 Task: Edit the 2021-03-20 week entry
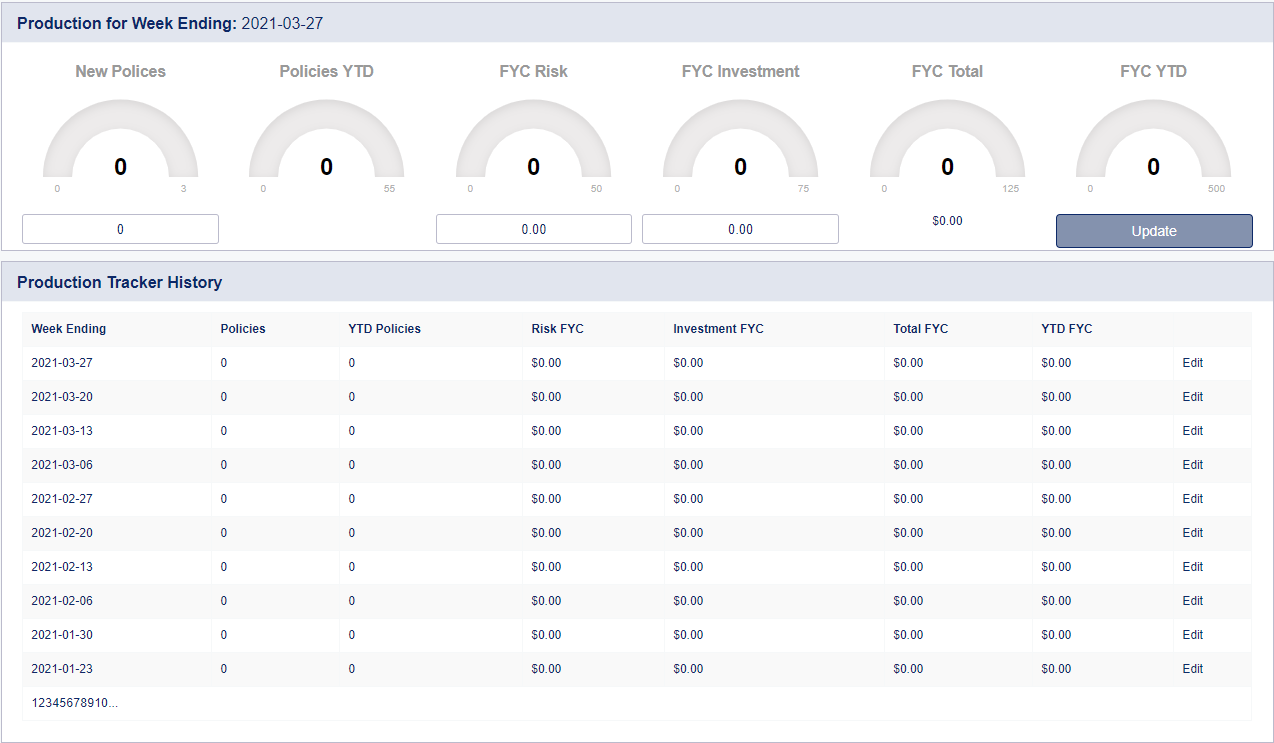click(x=1192, y=397)
